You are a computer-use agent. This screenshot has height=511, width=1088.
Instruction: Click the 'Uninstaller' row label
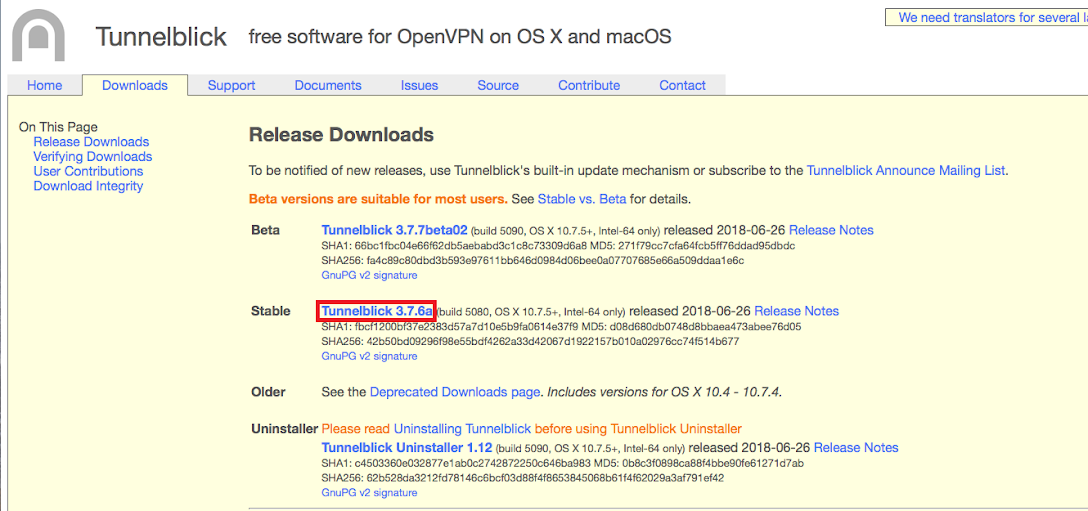pos(284,428)
